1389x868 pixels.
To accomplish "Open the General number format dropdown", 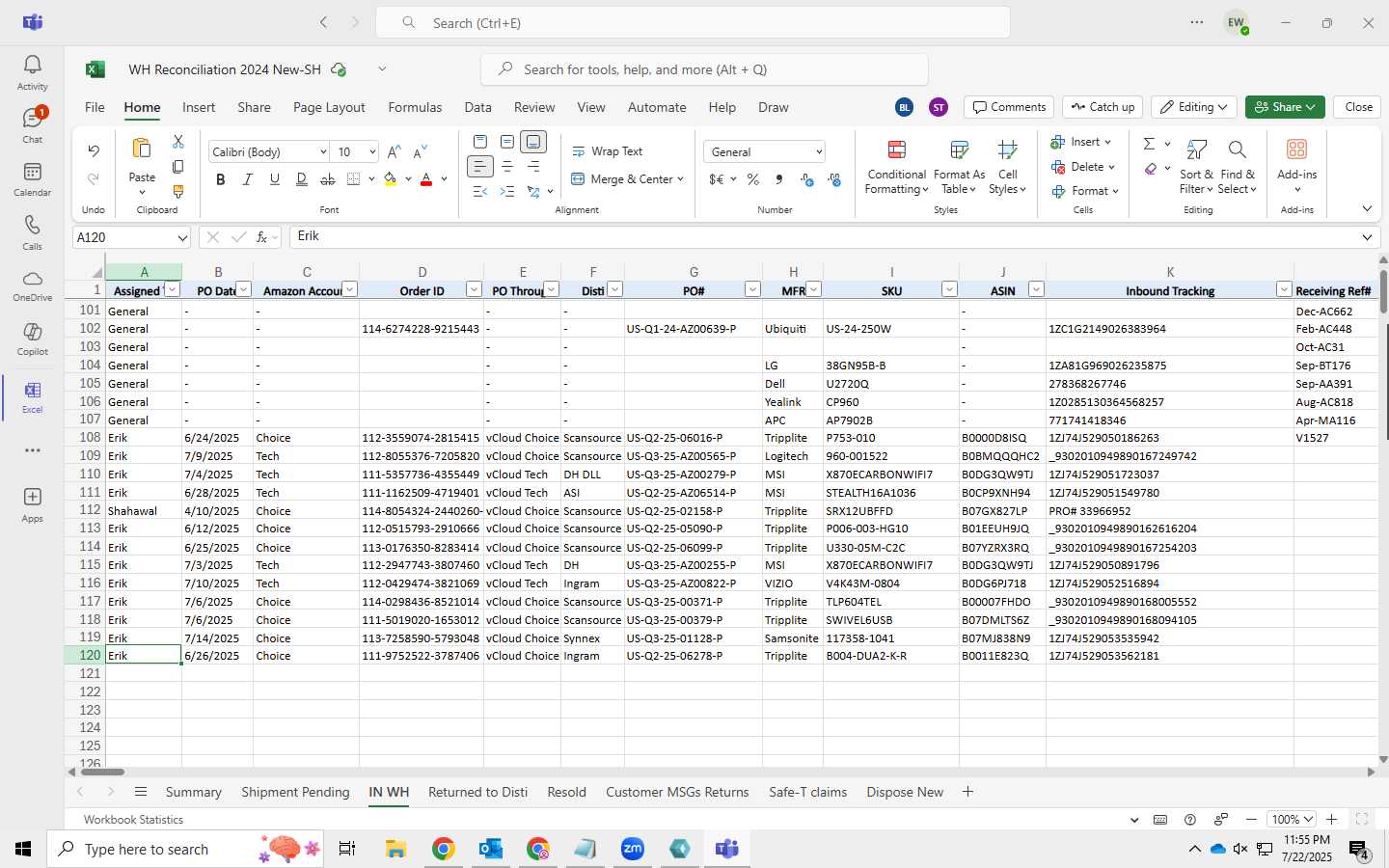I will click(x=819, y=152).
